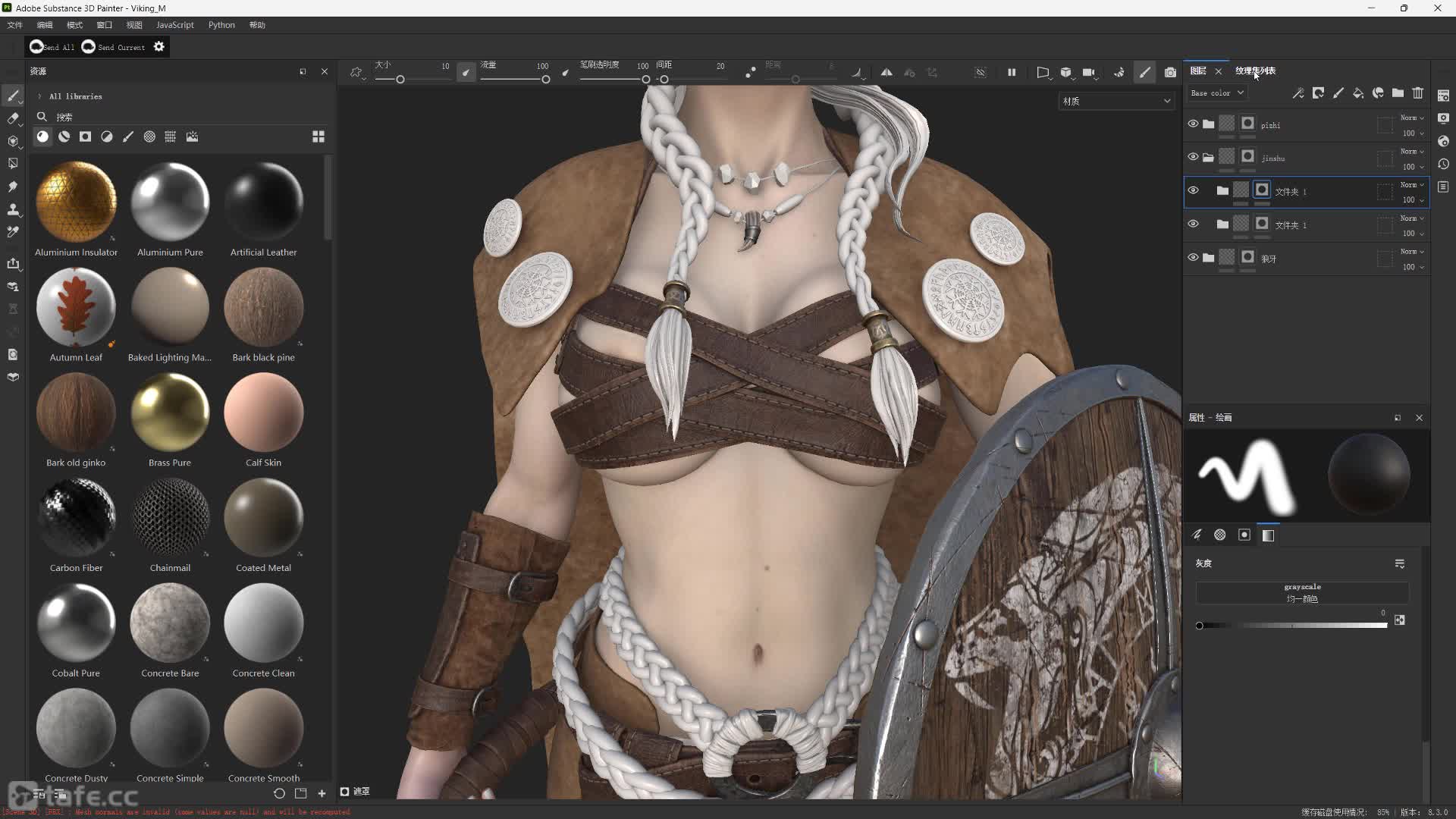Toggle flow pen pressure button
Screen dimensions: 1456x819
pyautogui.click(x=565, y=73)
